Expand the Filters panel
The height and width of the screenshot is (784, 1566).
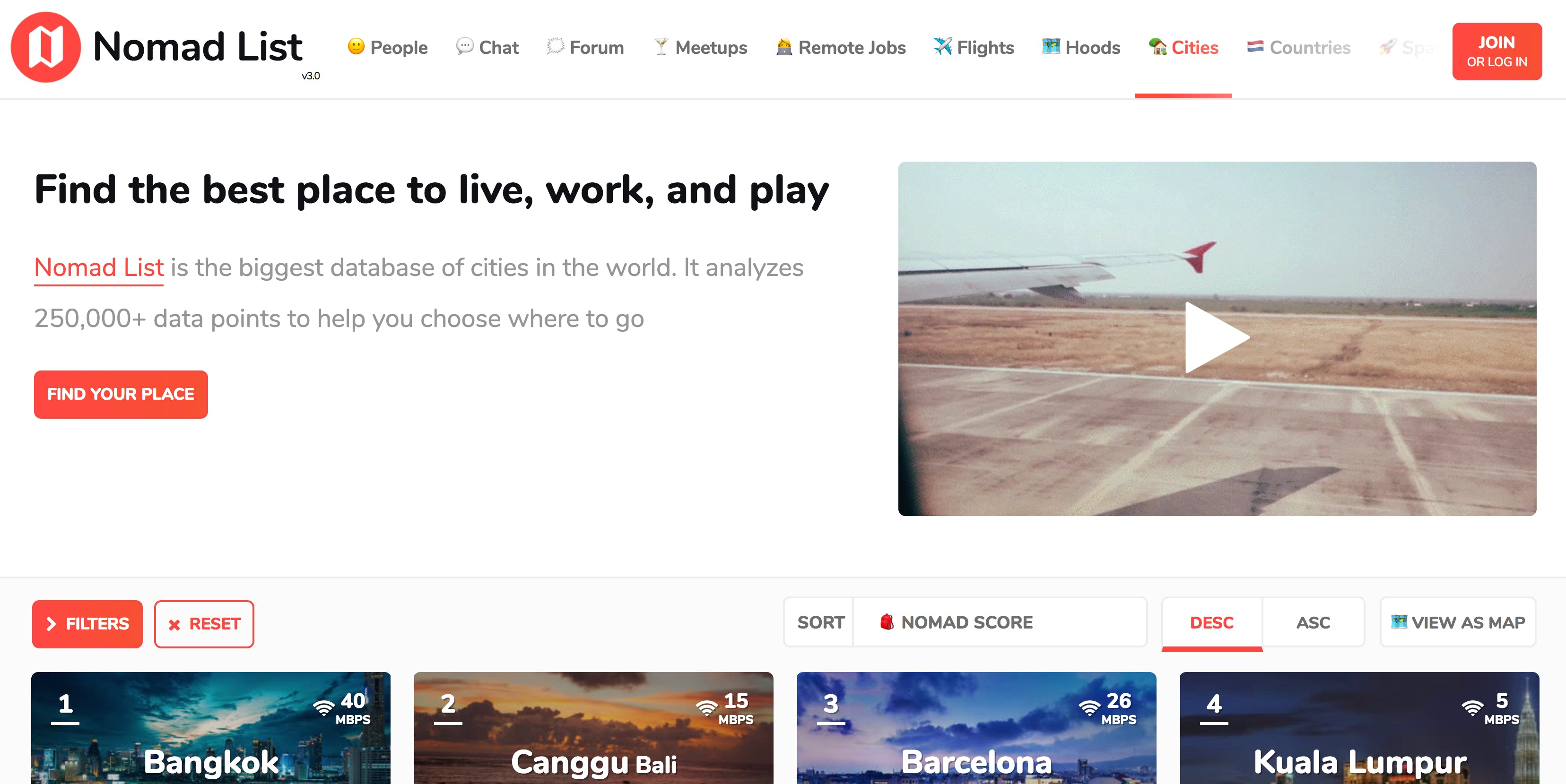[x=87, y=624]
